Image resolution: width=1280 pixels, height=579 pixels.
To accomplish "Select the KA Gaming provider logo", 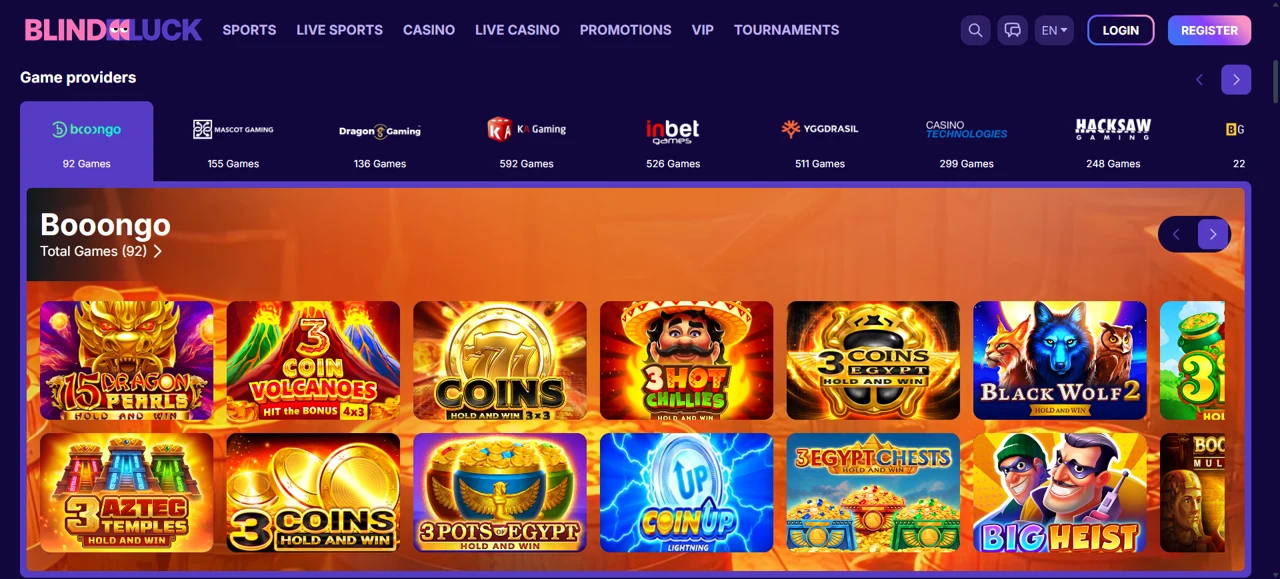I will [x=527, y=129].
